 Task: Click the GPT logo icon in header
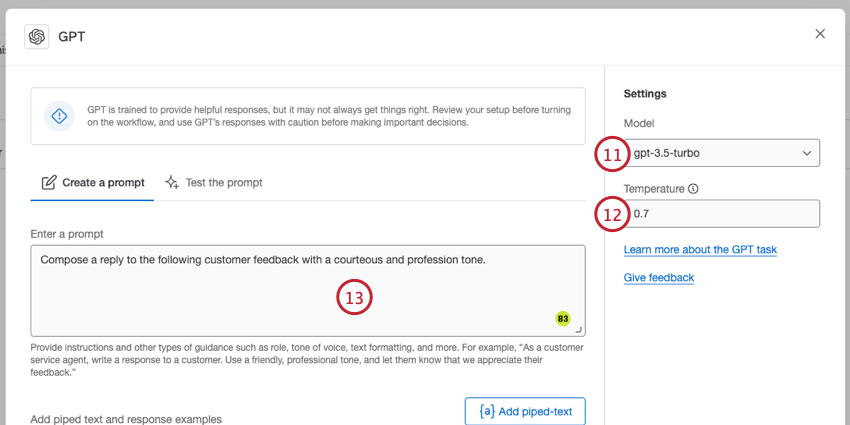click(37, 37)
